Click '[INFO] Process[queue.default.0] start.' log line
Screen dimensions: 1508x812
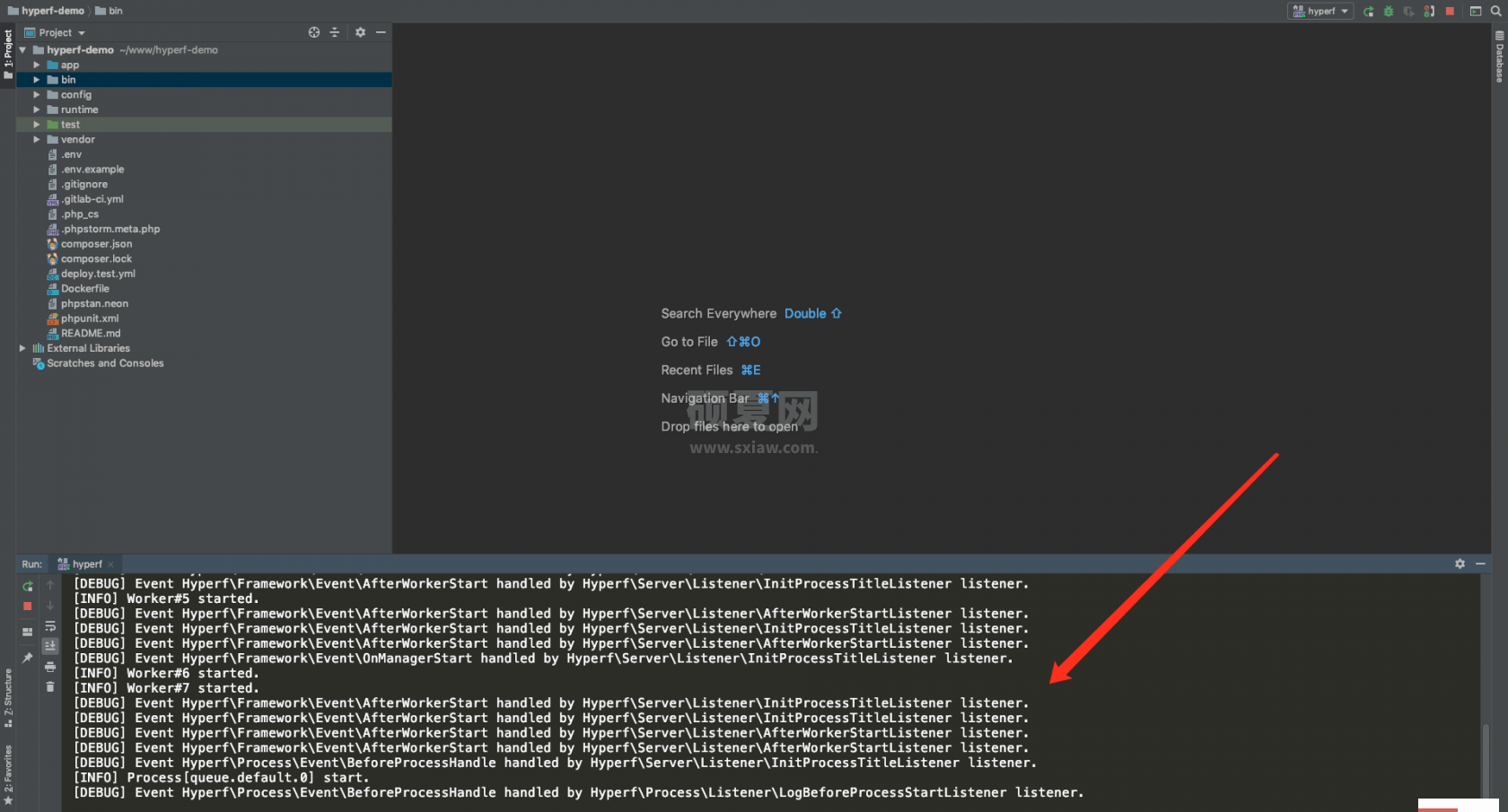(221, 778)
